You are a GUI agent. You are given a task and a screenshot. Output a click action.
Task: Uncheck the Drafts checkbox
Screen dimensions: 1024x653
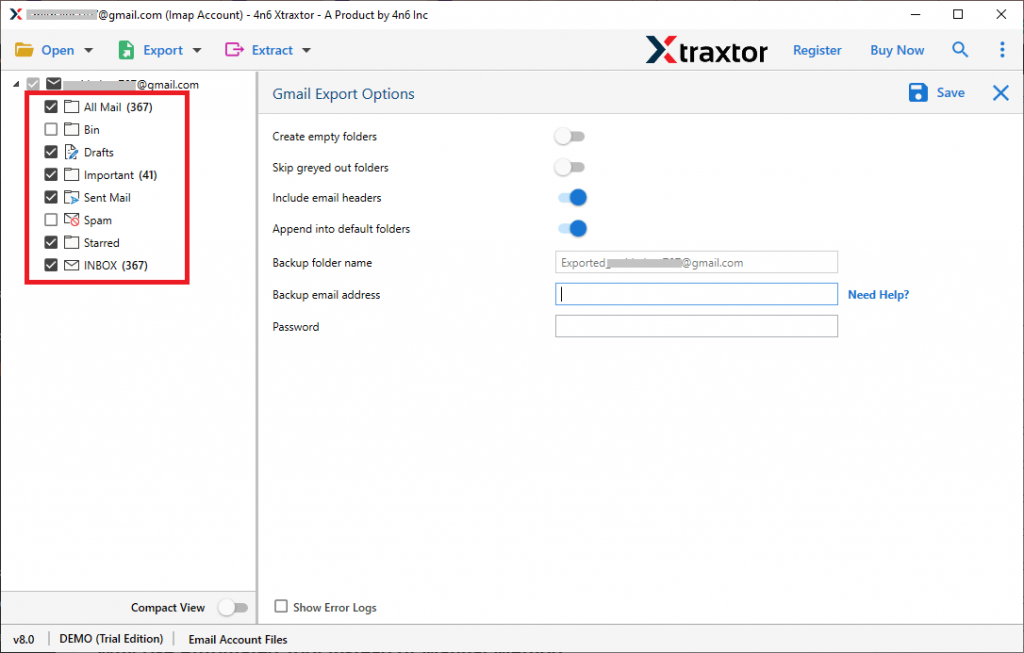[x=51, y=152]
